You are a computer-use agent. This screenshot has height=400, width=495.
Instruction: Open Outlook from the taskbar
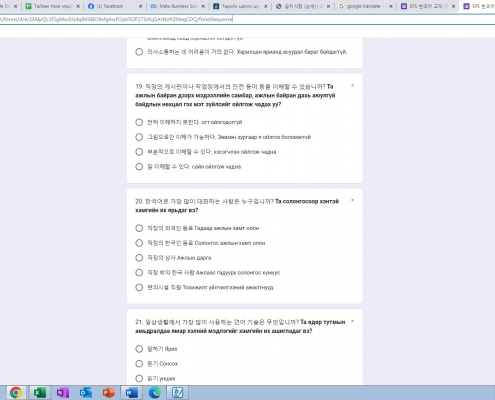click(86, 392)
